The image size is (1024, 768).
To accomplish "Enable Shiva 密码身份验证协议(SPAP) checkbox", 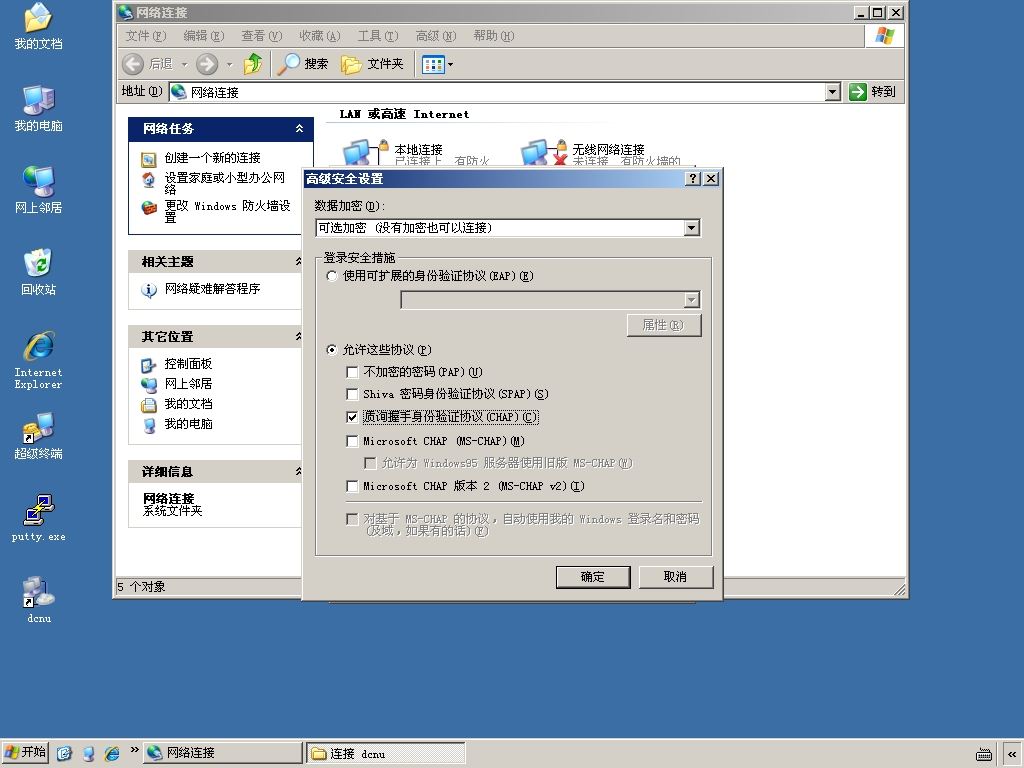I will pos(352,394).
